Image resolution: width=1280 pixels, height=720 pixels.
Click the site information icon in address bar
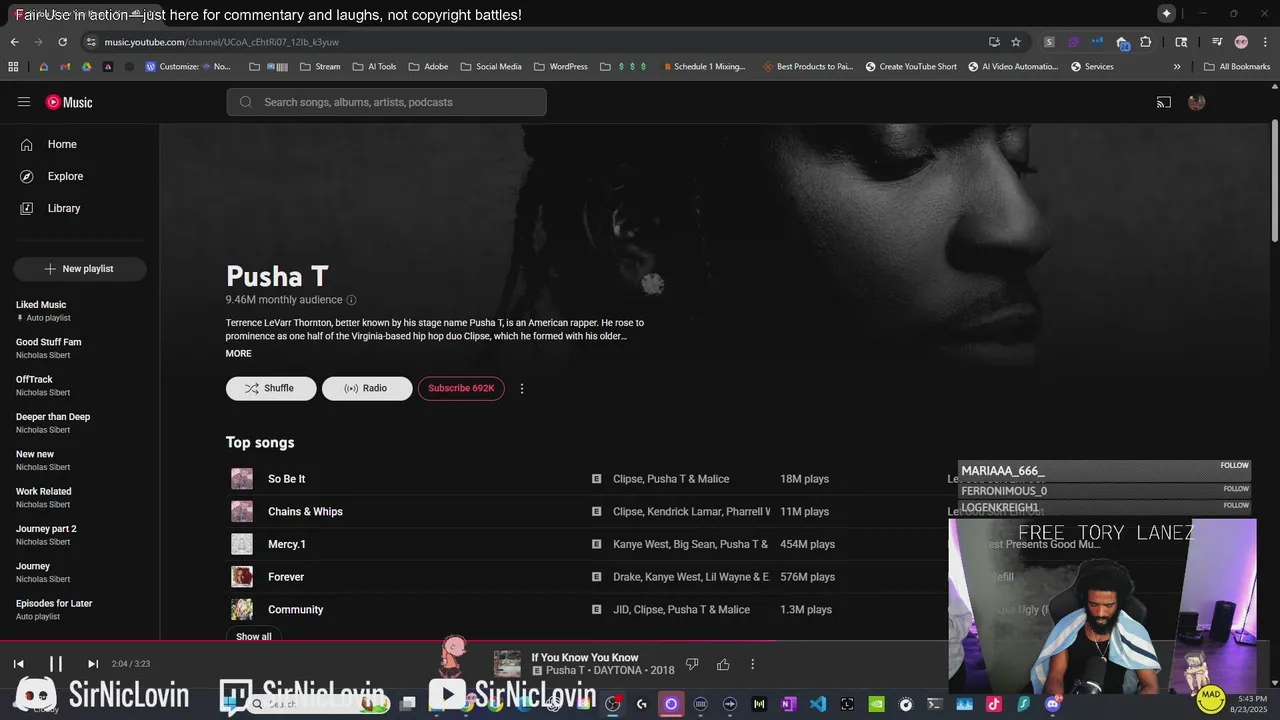(x=91, y=42)
